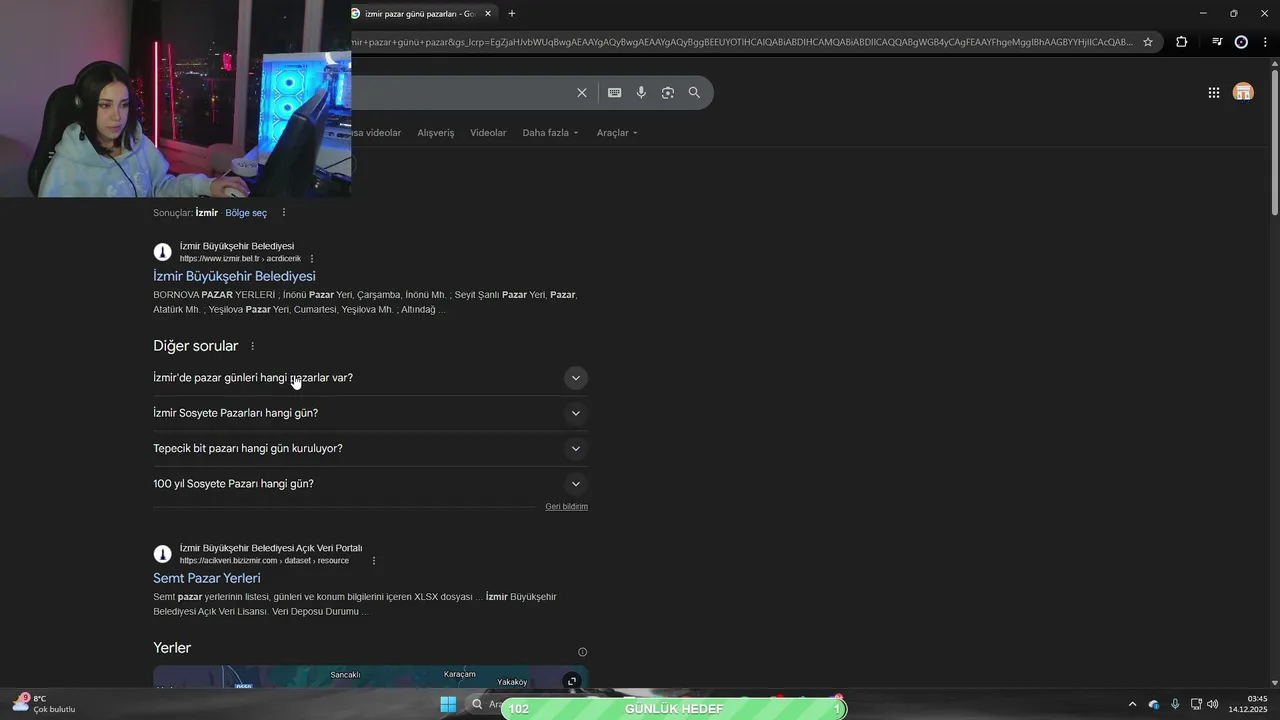The height and width of the screenshot is (720, 1280).
Task: Click İzmir Büyükşehir Belediyesi site favicon
Action: point(162,252)
